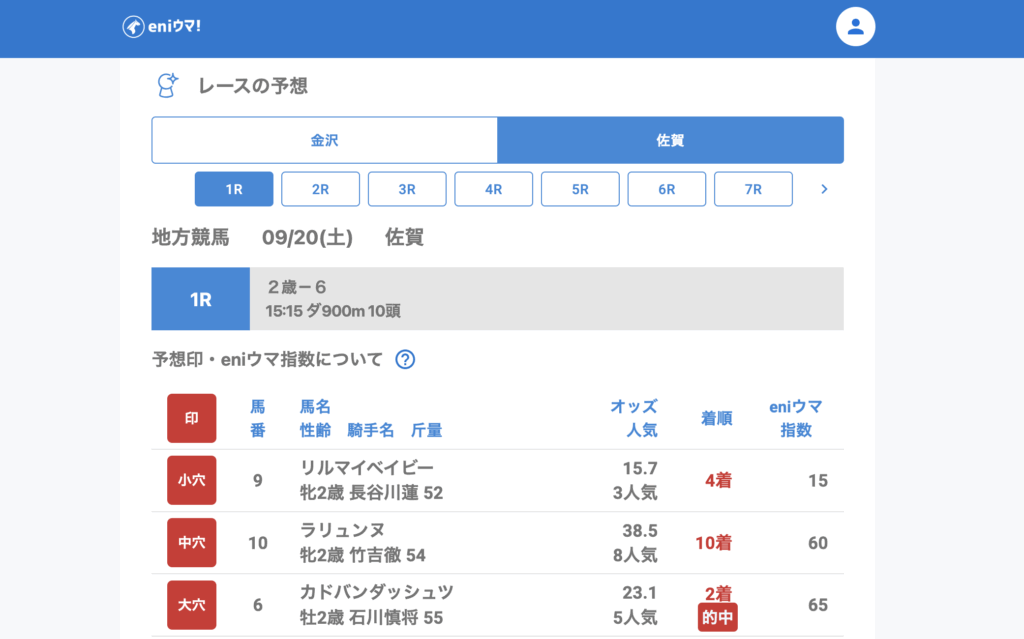
Task: Click the 中穴 mark badge
Action: pyautogui.click(x=191, y=543)
